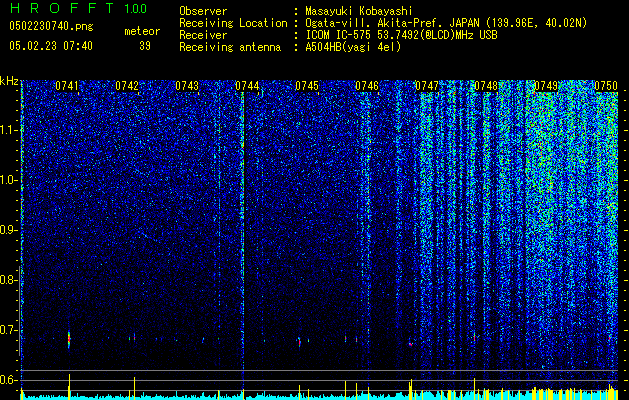This screenshot has height=400, width=629.
Task: Click the Receiving antenna label
Action: point(230,47)
